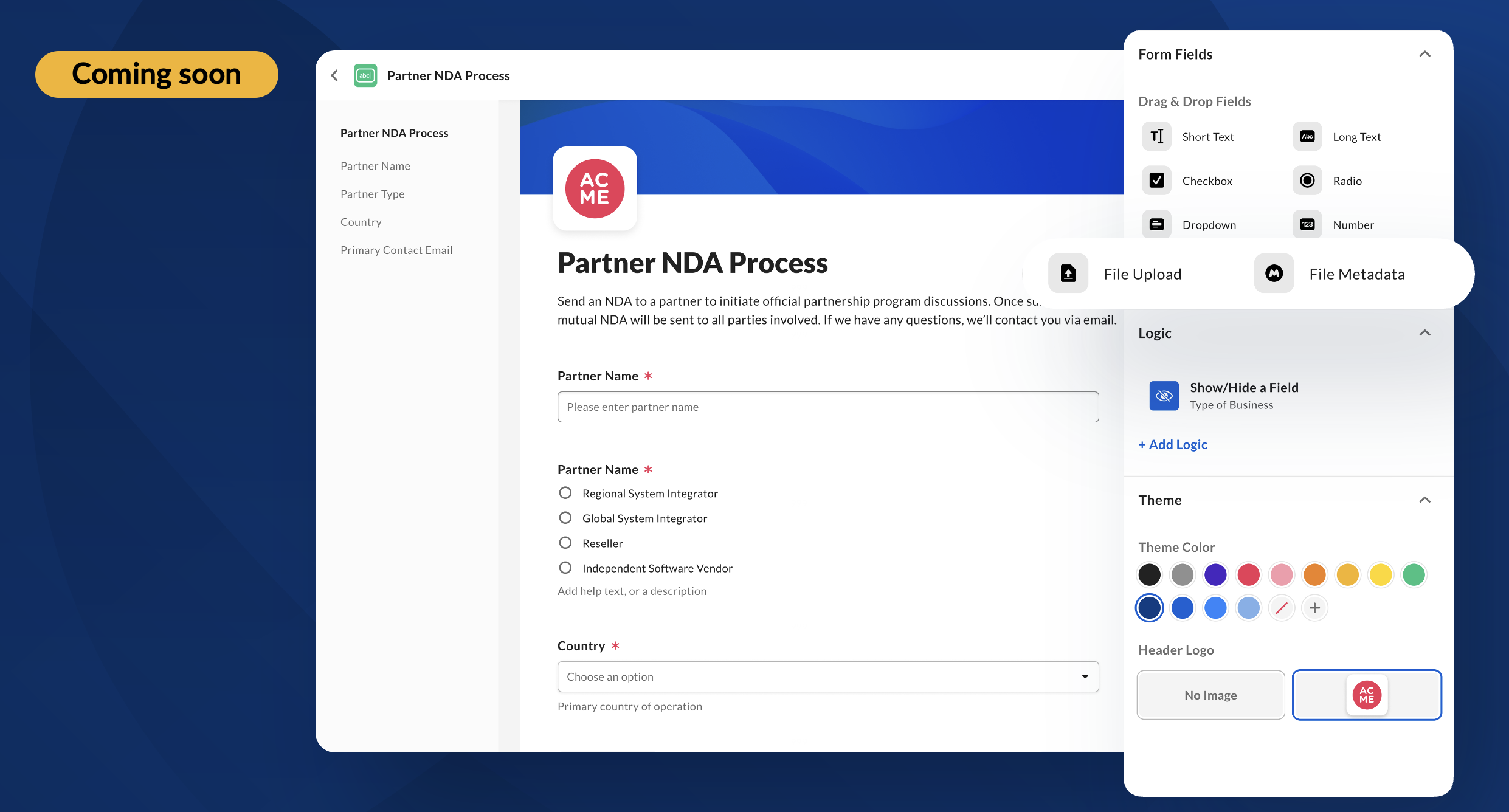Screen dimensions: 1509x812
Task: Select the Long Text field icon
Action: coord(1307,137)
